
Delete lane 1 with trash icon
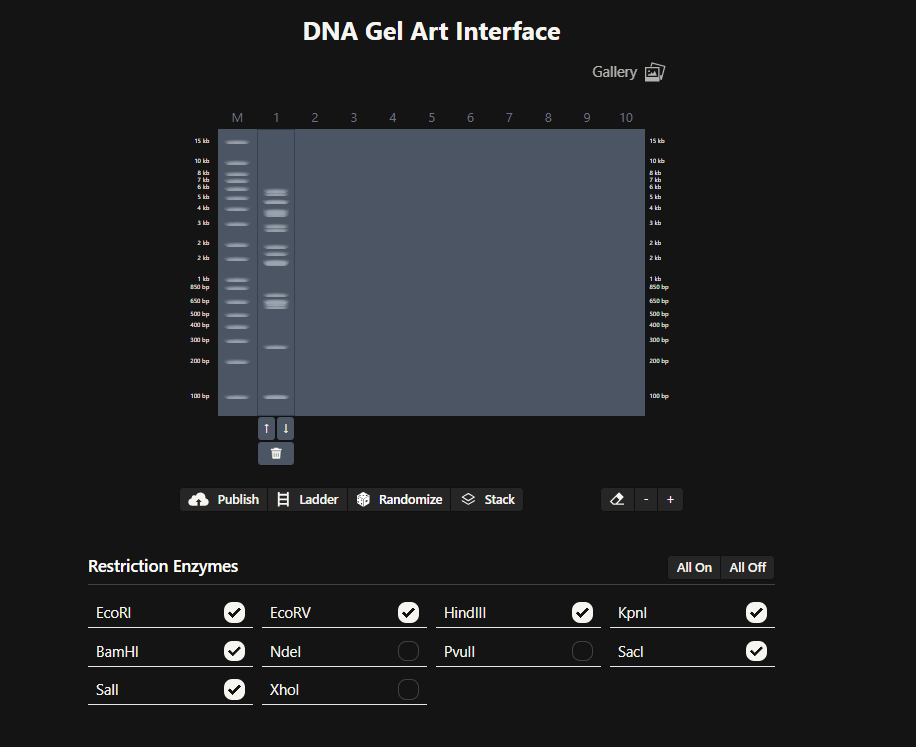[x=276, y=454]
